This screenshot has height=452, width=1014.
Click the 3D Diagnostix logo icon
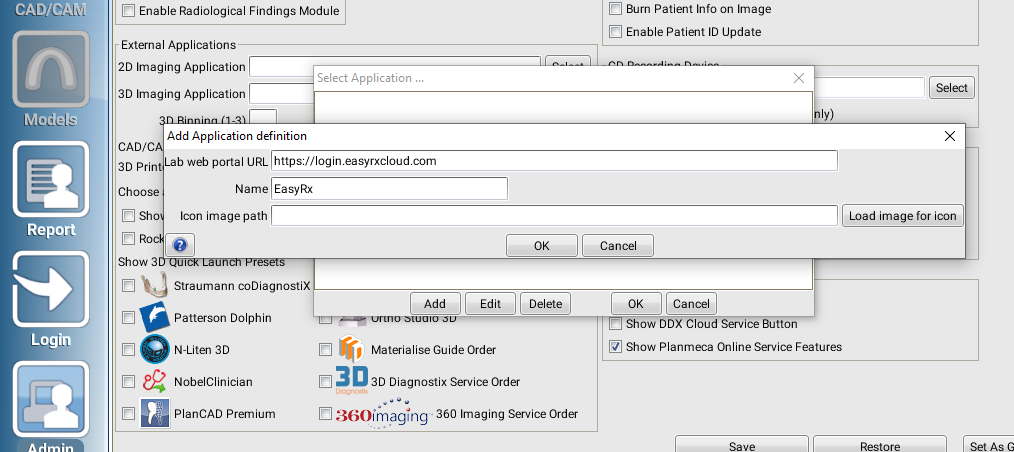coord(351,381)
